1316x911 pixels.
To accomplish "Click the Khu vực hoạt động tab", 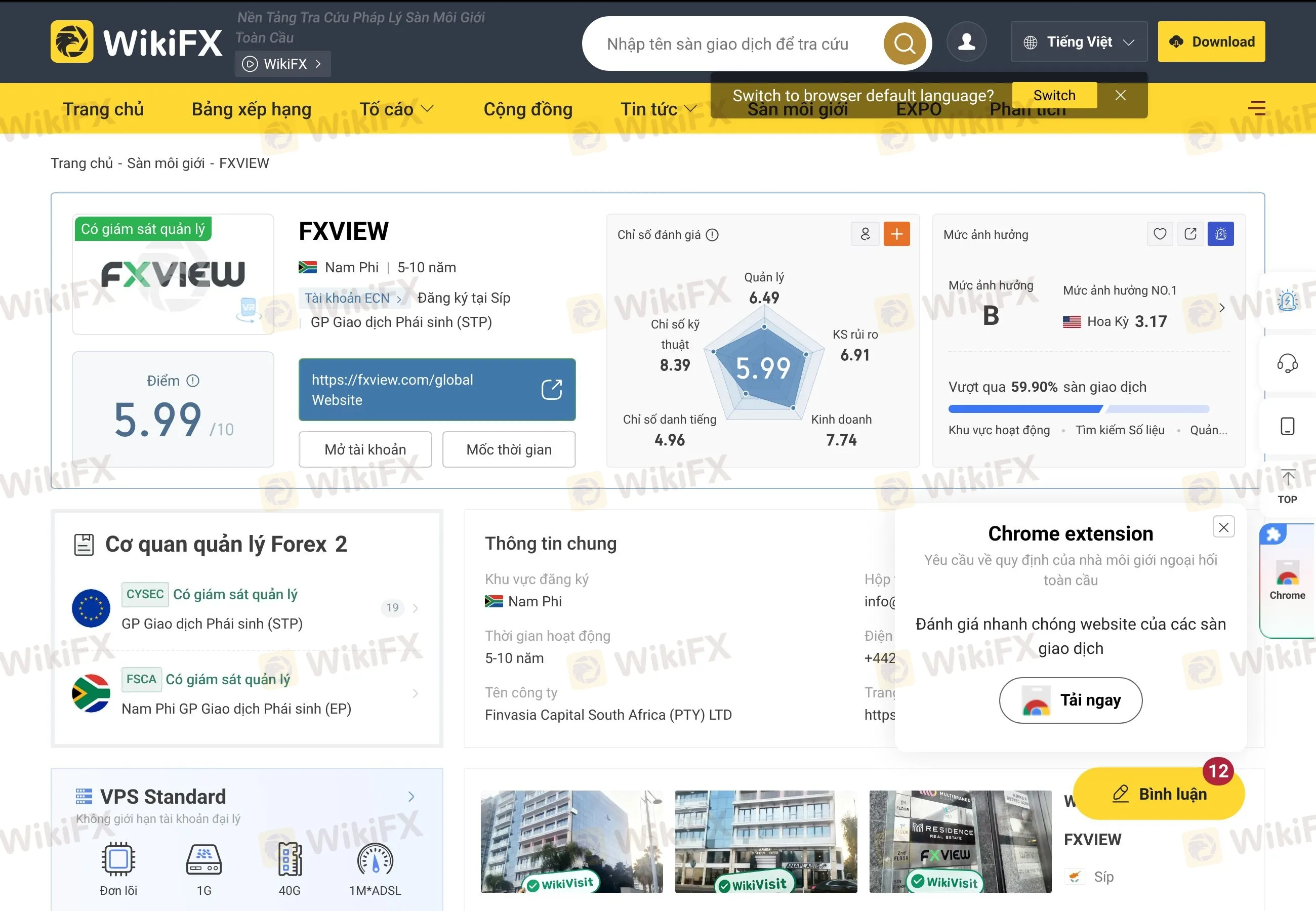I will click(999, 430).
